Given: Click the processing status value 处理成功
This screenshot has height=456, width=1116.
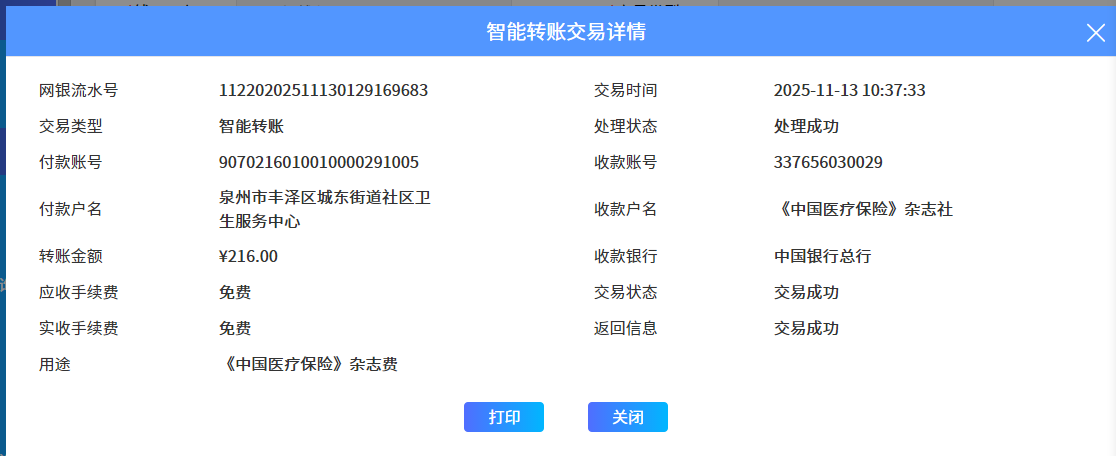Looking at the screenshot, I should point(806,127).
